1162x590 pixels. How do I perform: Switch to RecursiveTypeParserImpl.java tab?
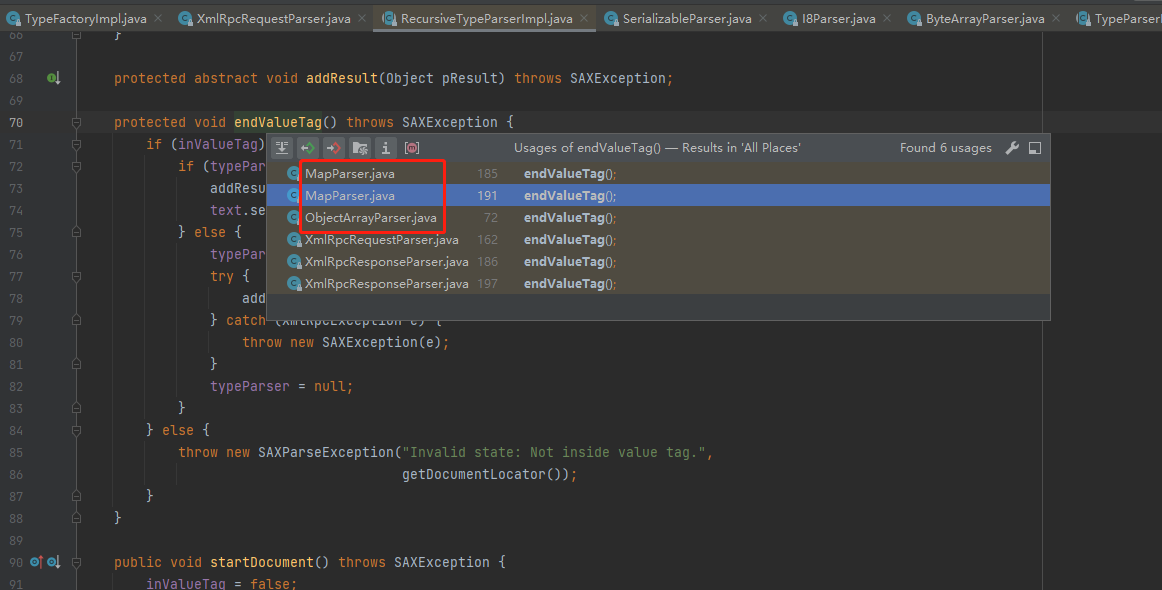tap(486, 19)
